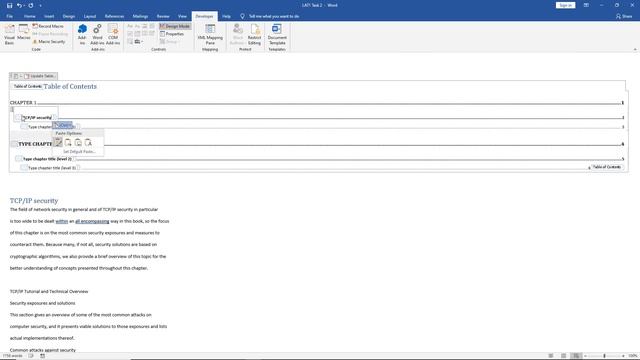Click the underlined word "within"

(62, 221)
